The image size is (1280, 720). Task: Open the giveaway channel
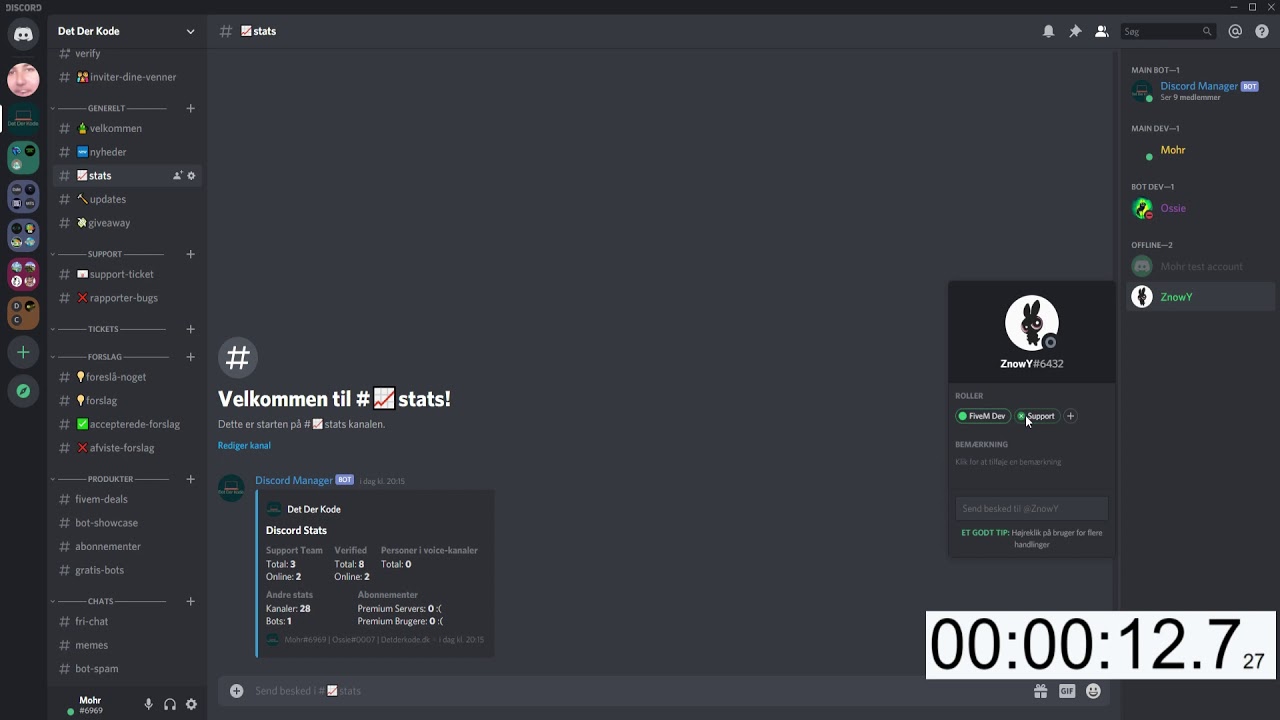[128, 223]
